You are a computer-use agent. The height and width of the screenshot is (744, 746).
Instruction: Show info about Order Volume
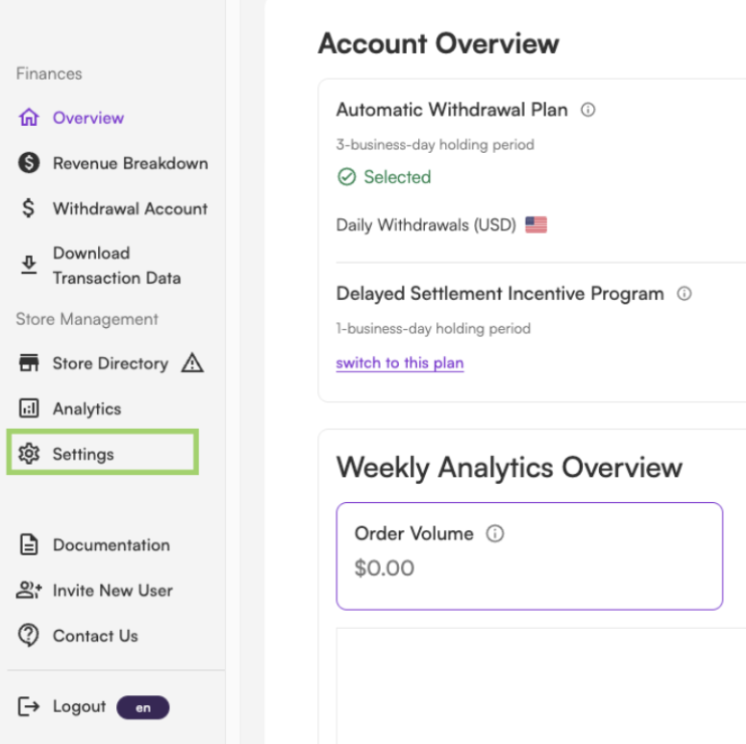tap(495, 533)
